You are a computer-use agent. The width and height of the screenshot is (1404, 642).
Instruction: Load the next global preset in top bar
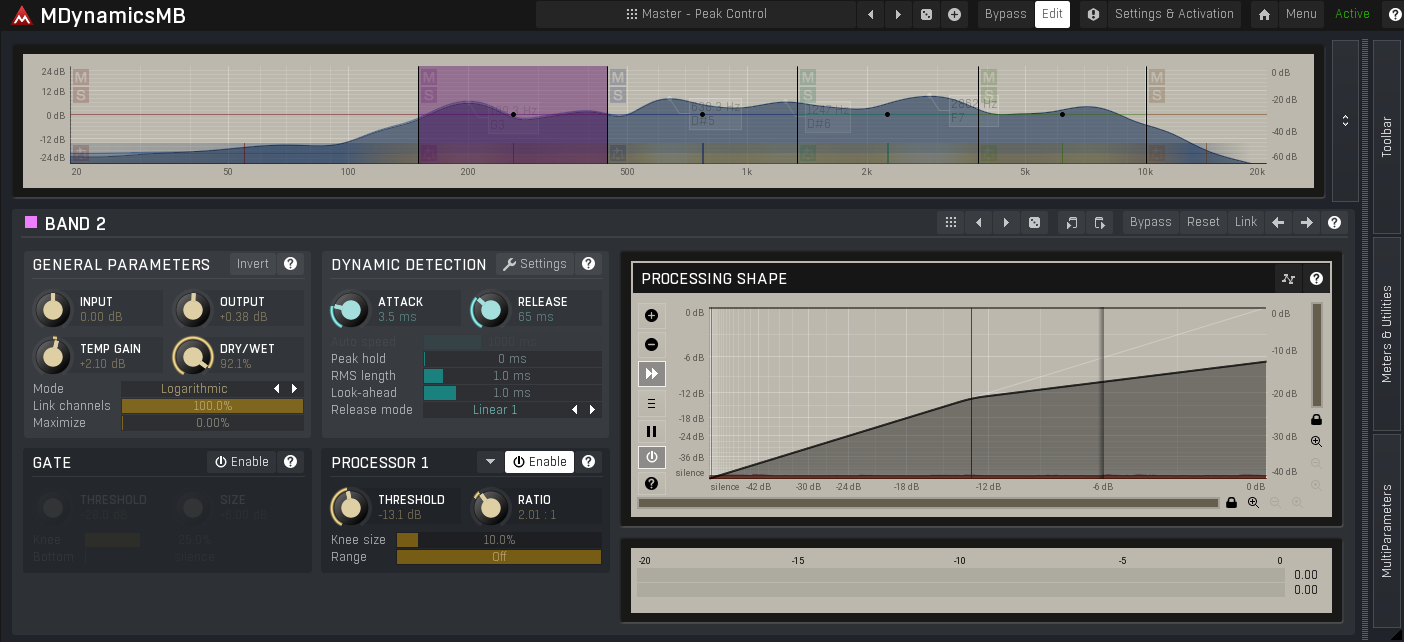898,14
